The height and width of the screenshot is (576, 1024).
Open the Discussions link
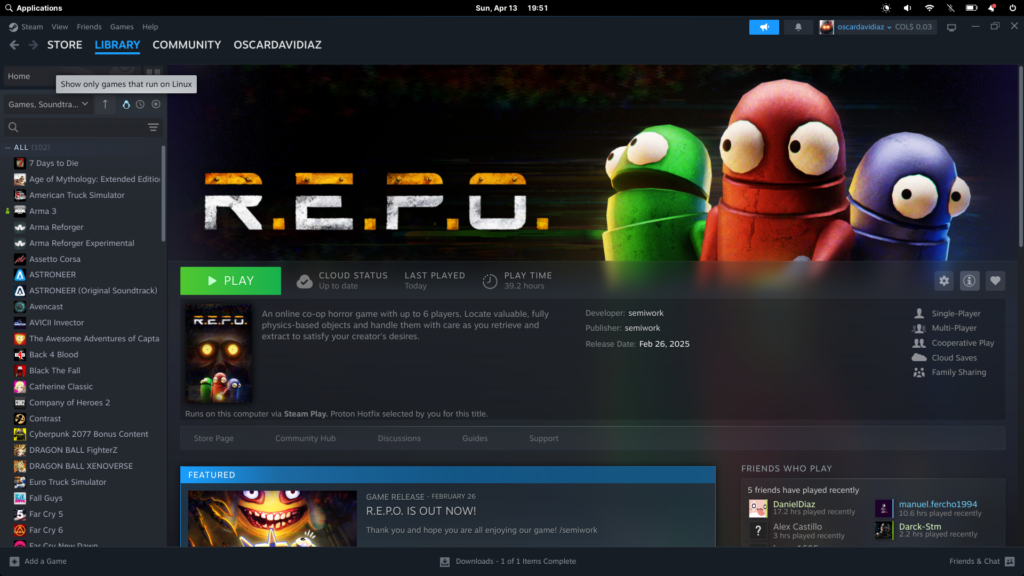(x=399, y=438)
